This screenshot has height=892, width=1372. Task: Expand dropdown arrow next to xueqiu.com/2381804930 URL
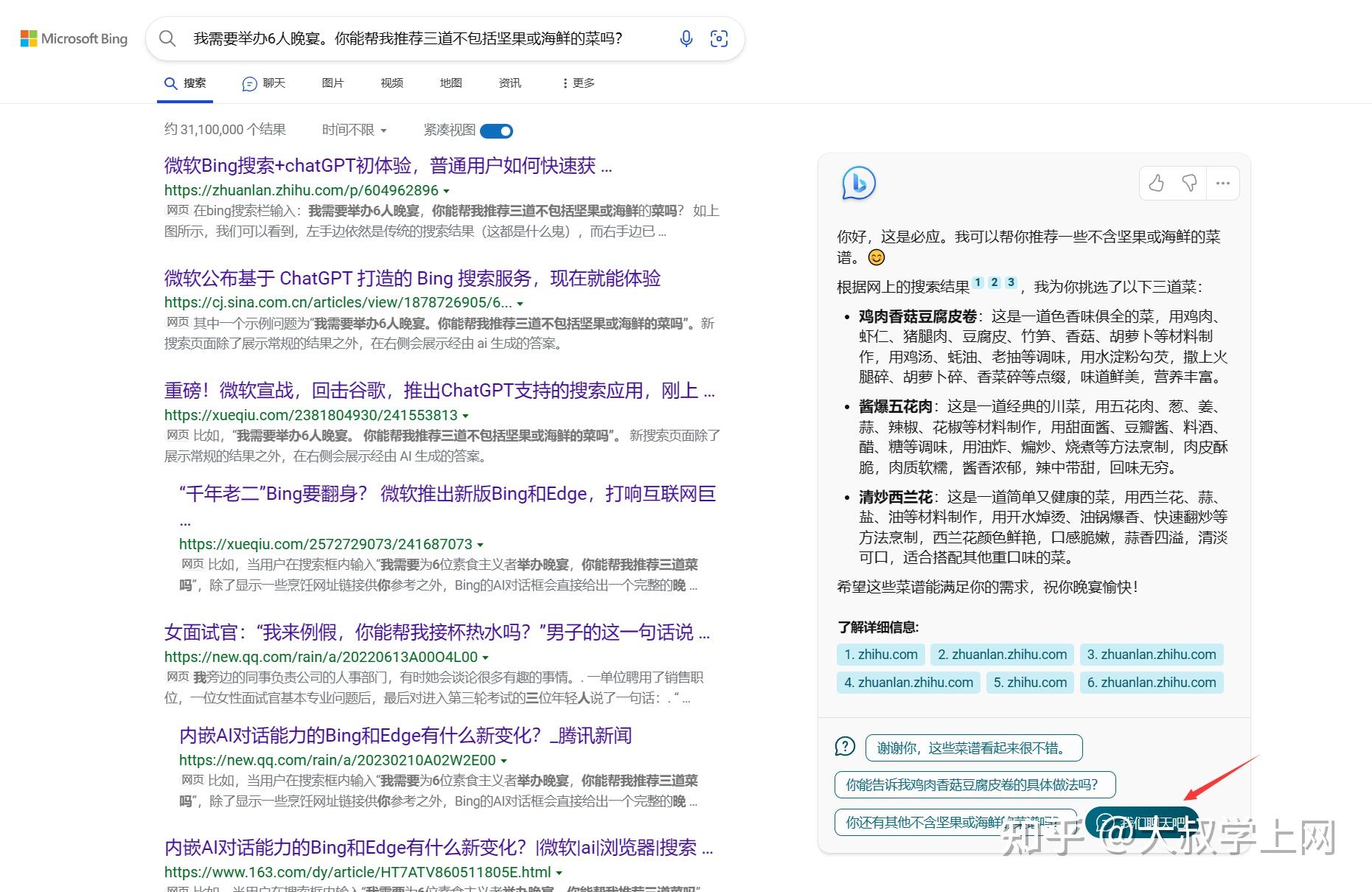[465, 416]
